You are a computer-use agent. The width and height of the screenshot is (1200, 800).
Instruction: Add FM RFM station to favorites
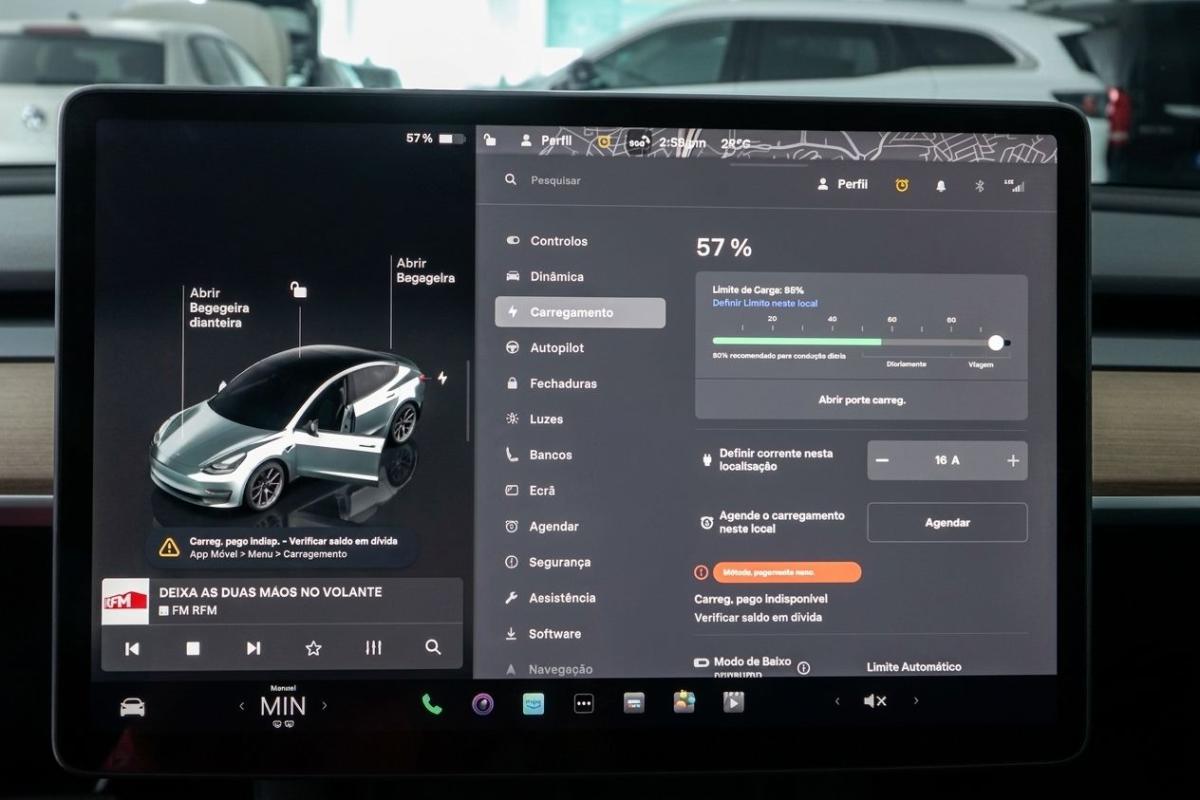[x=313, y=648]
